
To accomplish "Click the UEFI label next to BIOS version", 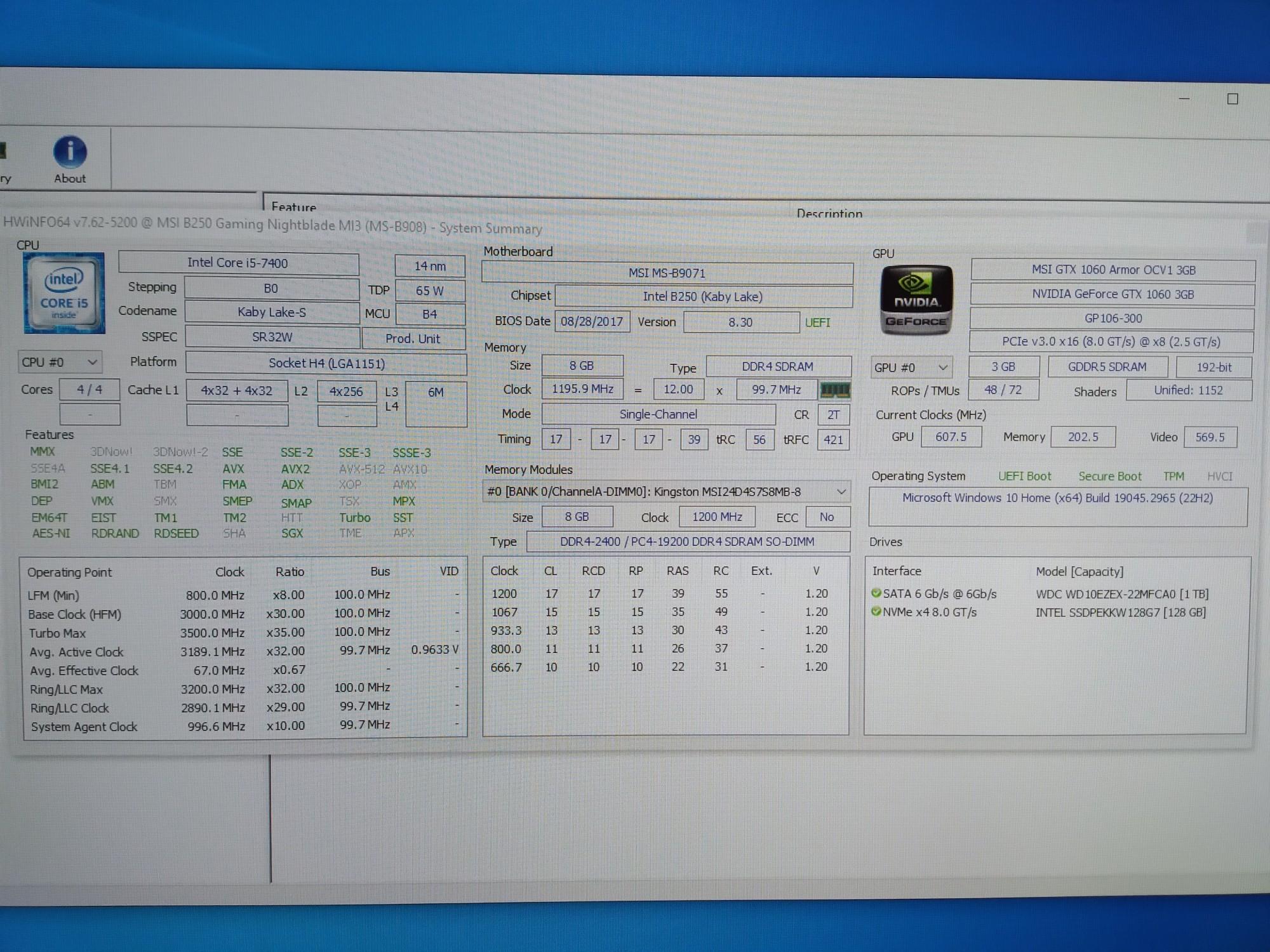I will (x=817, y=322).
